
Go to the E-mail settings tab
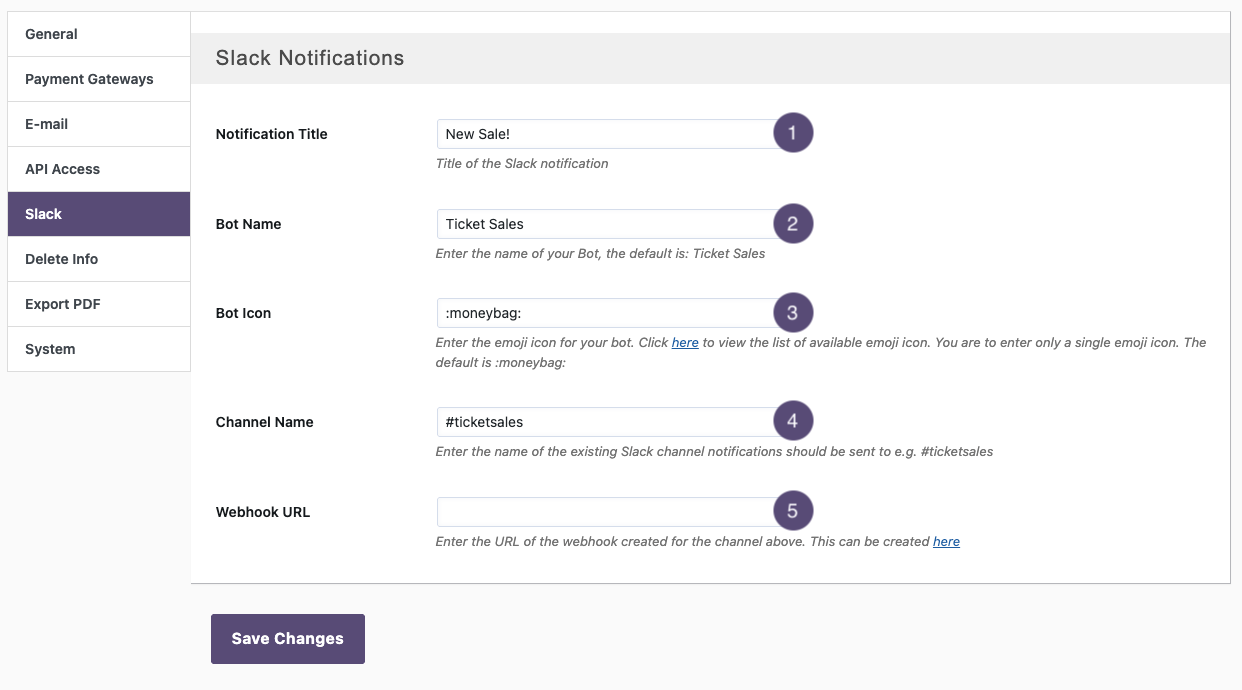[x=98, y=124]
